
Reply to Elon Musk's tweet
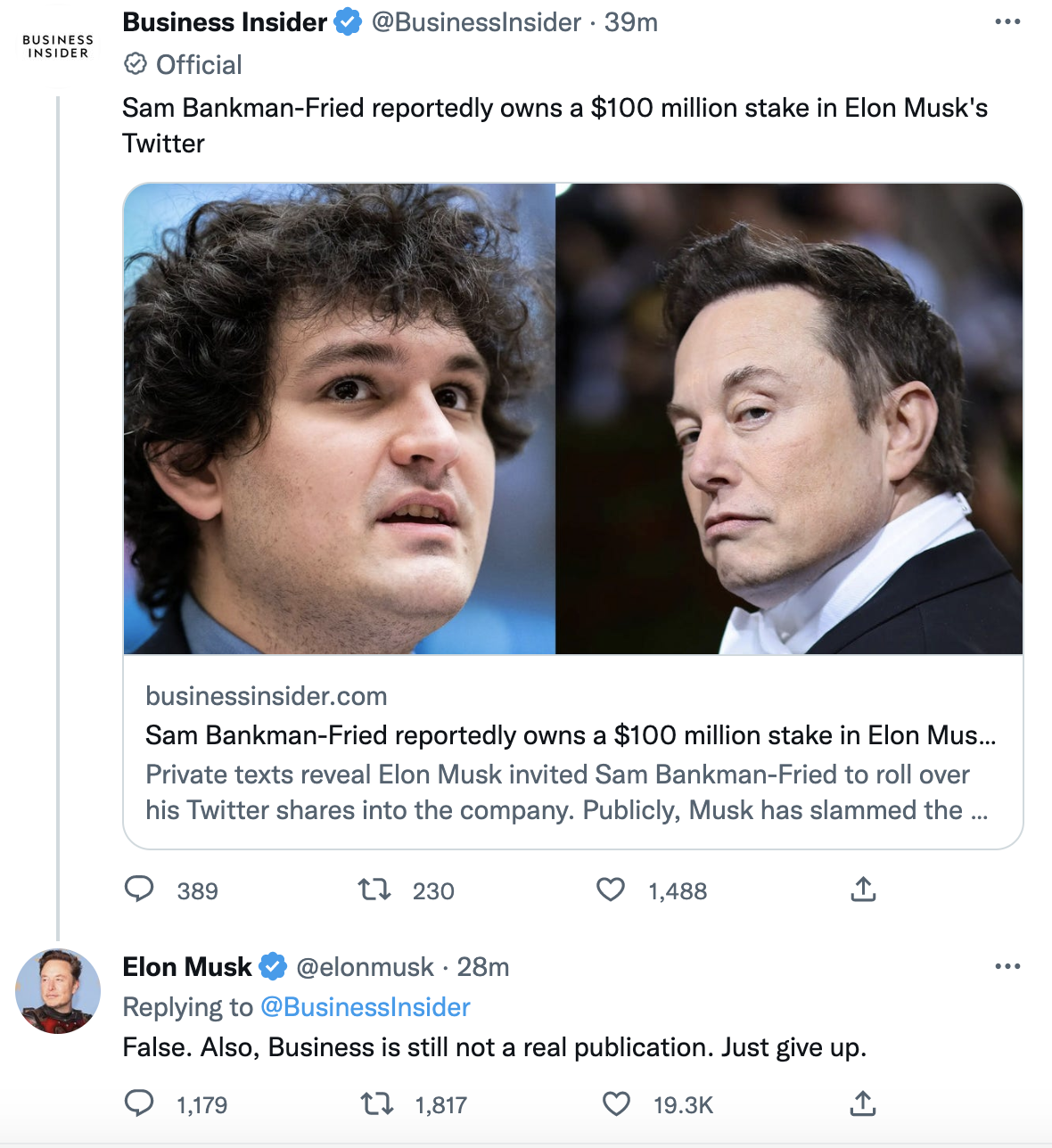(139, 1103)
